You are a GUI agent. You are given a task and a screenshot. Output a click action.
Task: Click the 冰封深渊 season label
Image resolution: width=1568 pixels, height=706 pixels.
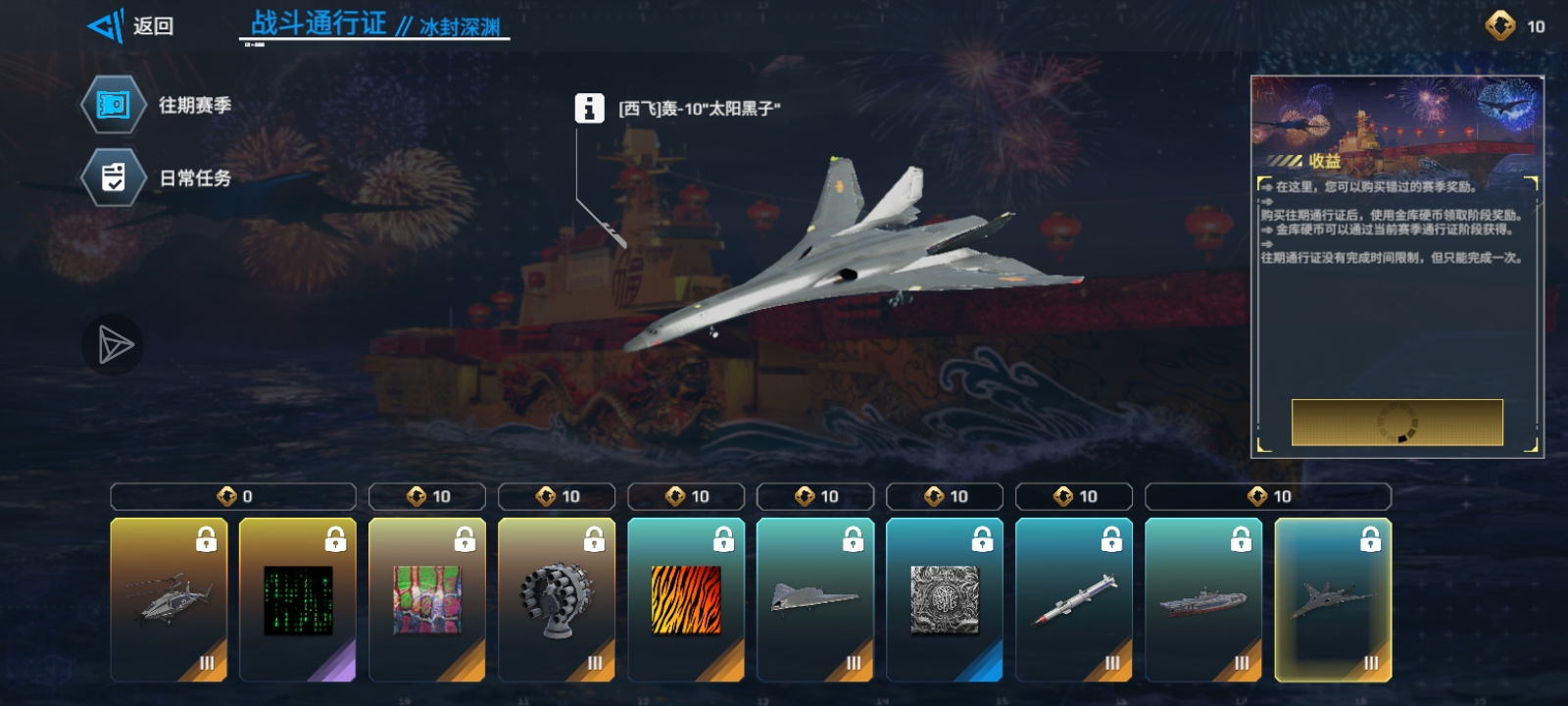460,27
